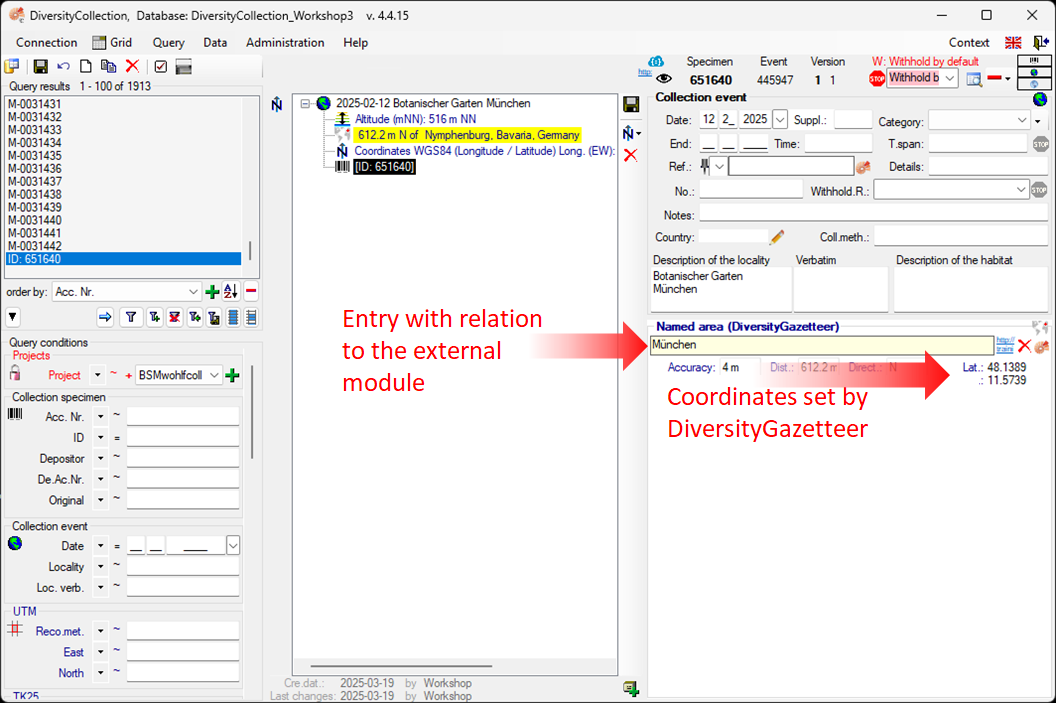Viewport: 1056px width, 703px height.
Task: Open the Withhold.R. dropdown
Action: click(1021, 191)
